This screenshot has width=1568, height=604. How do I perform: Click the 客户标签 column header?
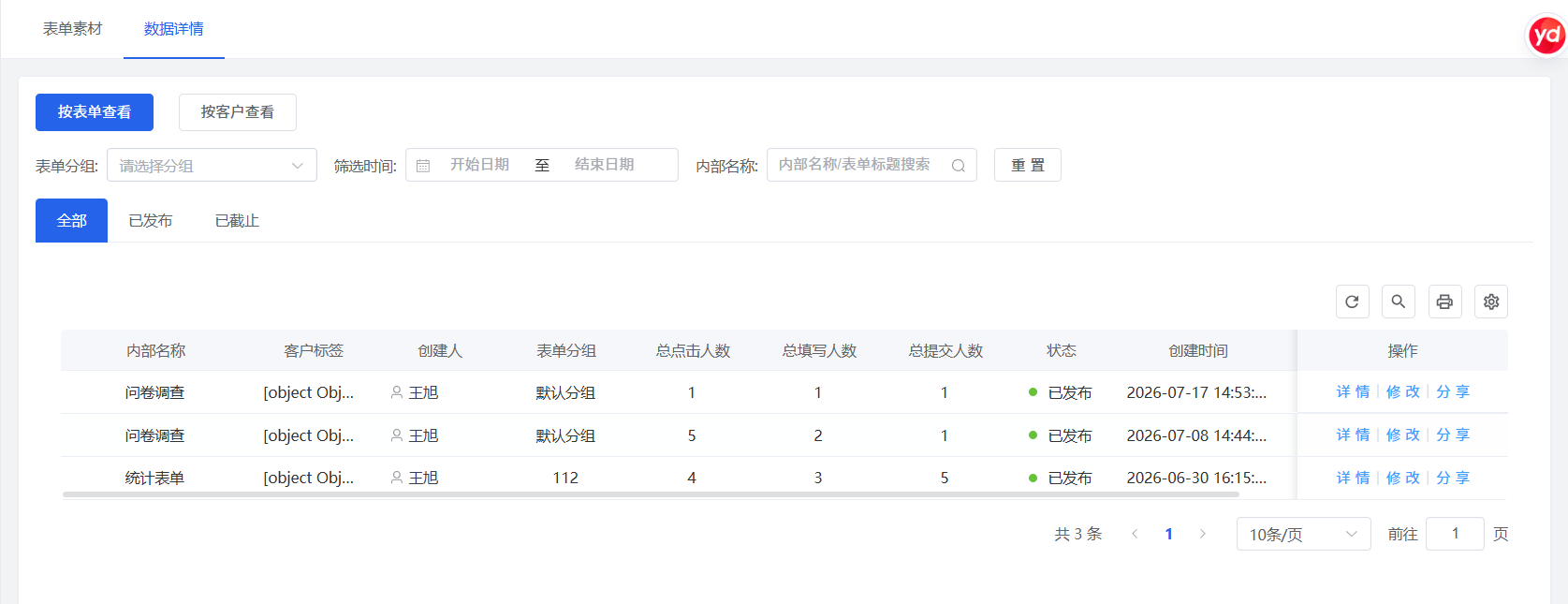(314, 350)
